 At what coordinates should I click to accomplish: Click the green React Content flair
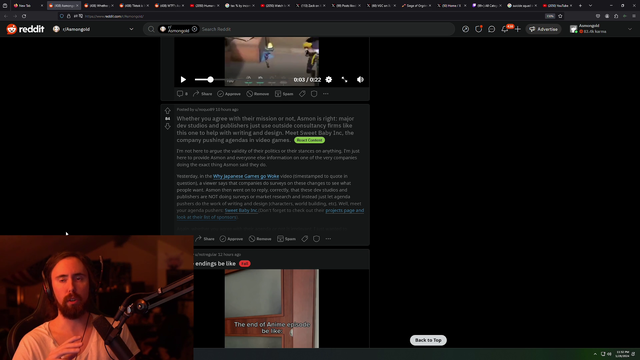click(309, 140)
